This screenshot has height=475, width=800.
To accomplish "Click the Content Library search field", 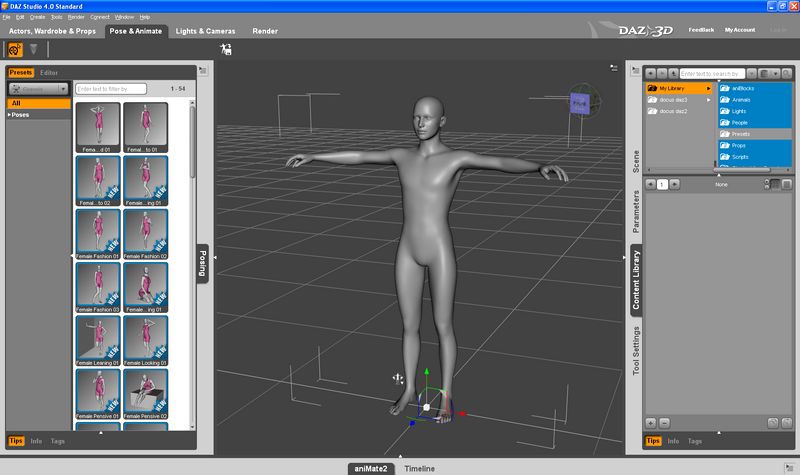I will [712, 73].
